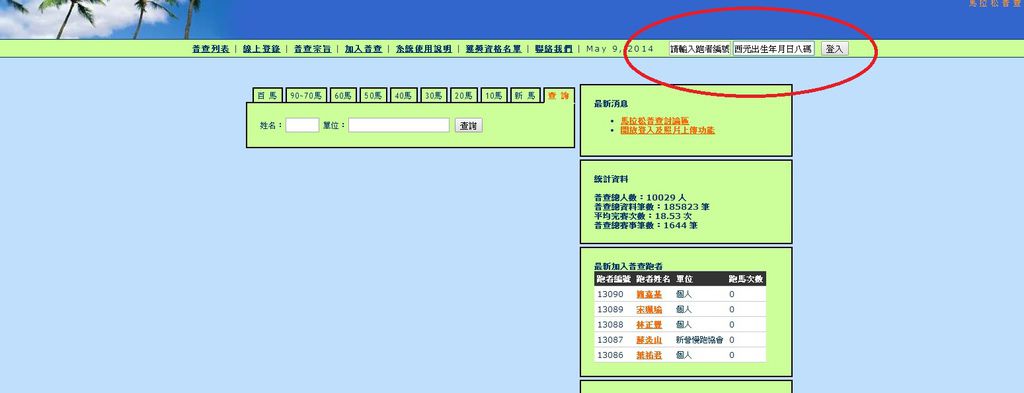Focus the 單位 unit input field
1024x393 pixels.
click(399, 125)
